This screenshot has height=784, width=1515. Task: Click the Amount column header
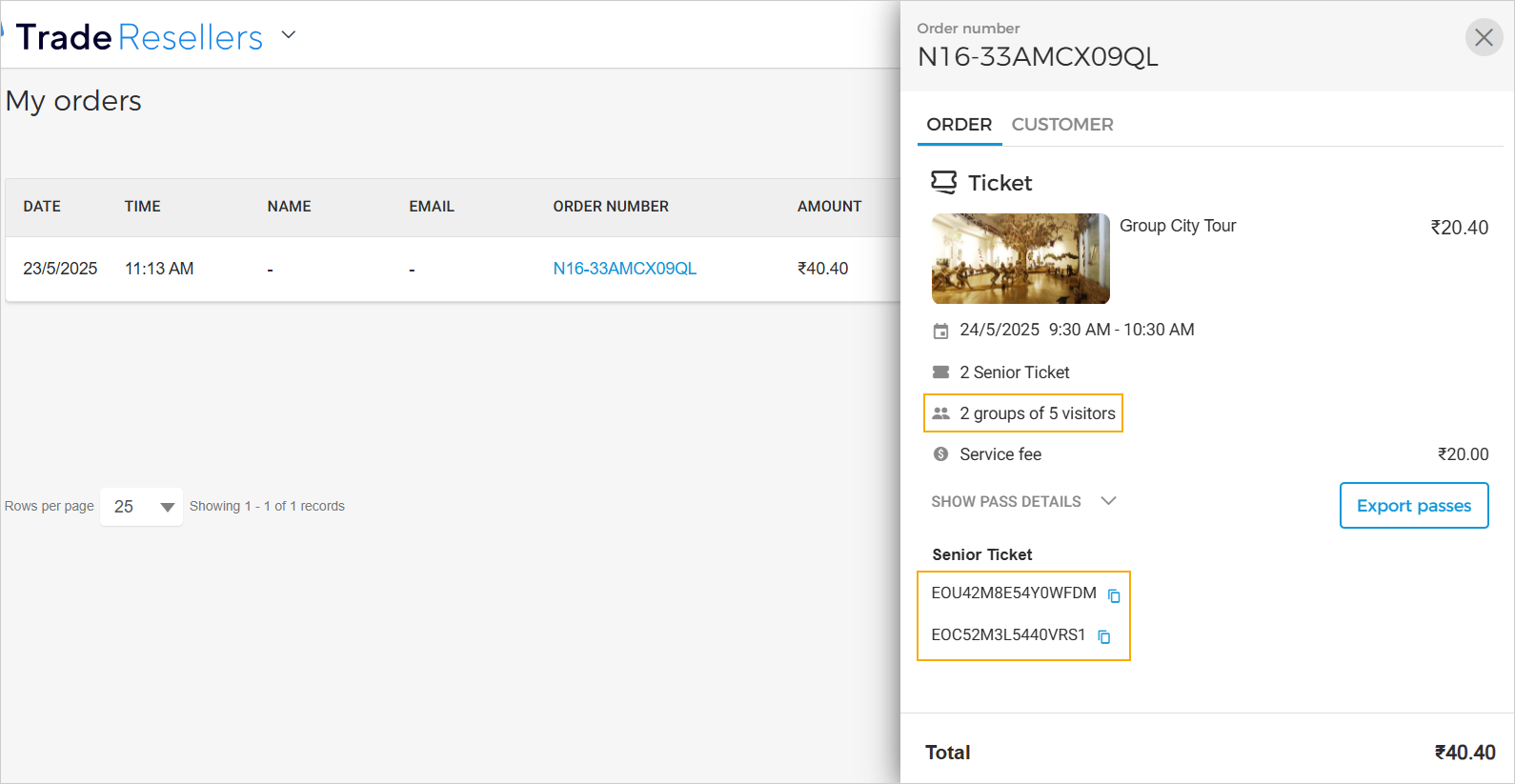point(829,207)
